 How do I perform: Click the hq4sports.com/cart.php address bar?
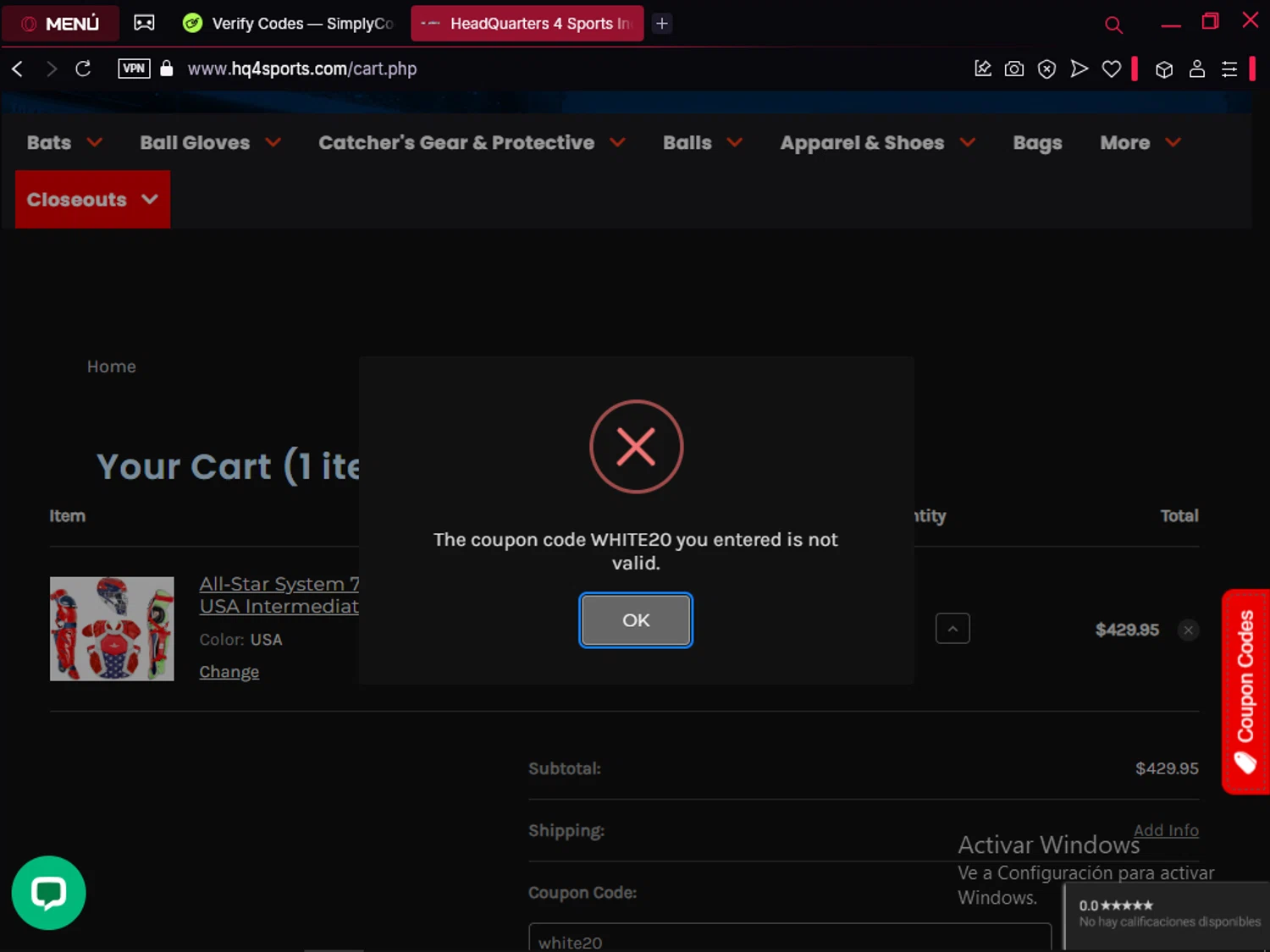(302, 69)
